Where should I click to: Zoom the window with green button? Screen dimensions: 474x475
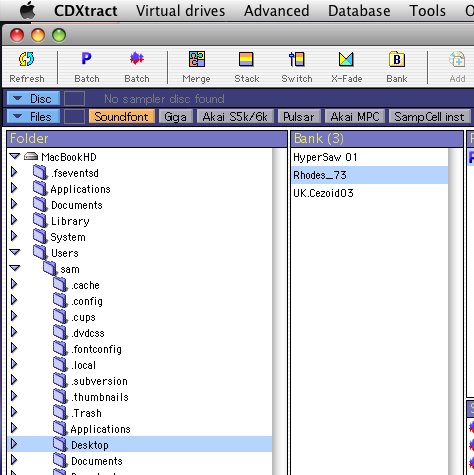(59, 35)
